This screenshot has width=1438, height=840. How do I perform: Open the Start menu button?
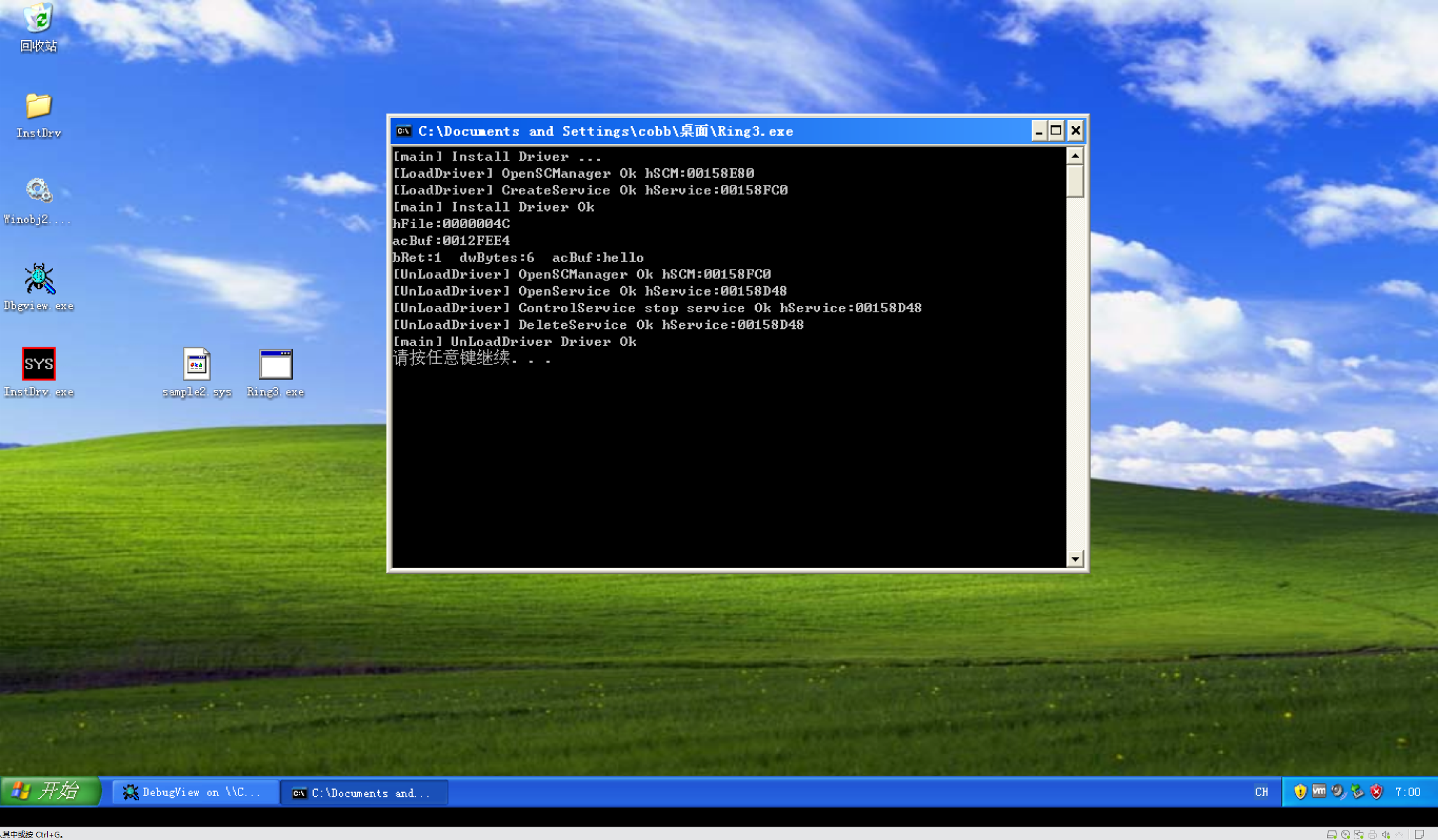tap(51, 792)
